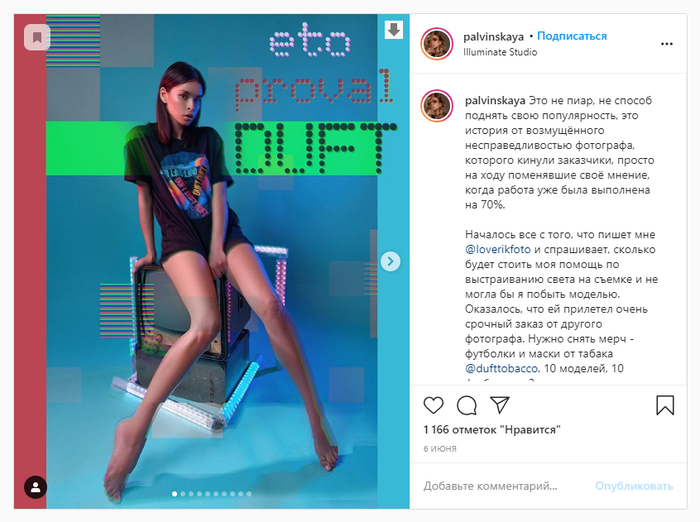700x522 pixels.
Task: Open the @dufttobacco mention link
Action: [501, 368]
